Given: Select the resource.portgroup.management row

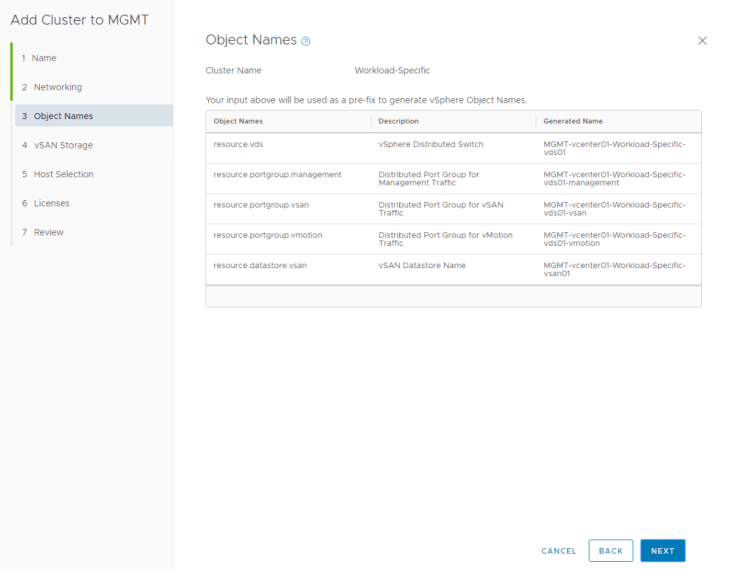Looking at the screenshot, I should (453, 179).
